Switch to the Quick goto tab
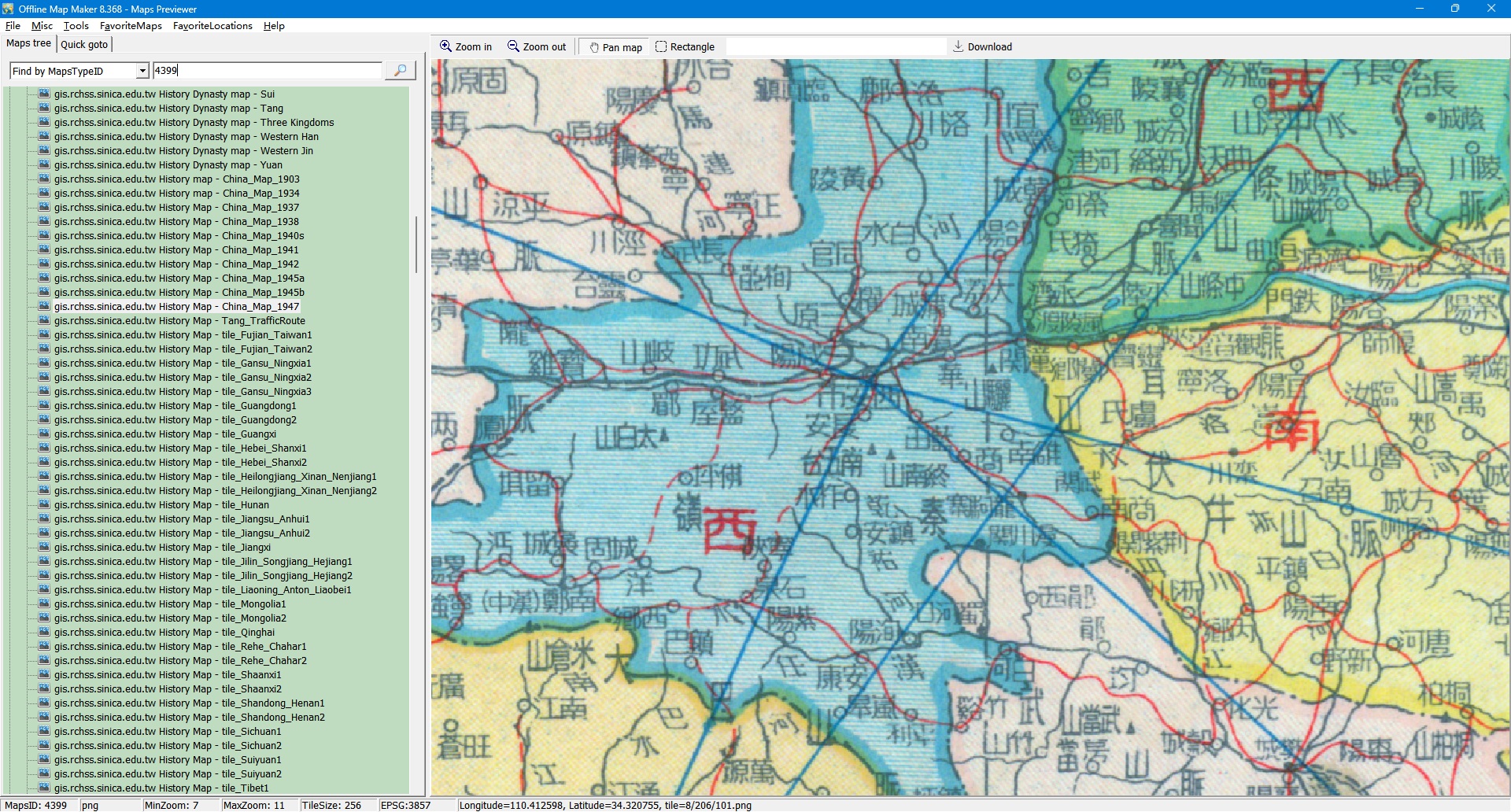The image size is (1511, 812). pos(84,45)
